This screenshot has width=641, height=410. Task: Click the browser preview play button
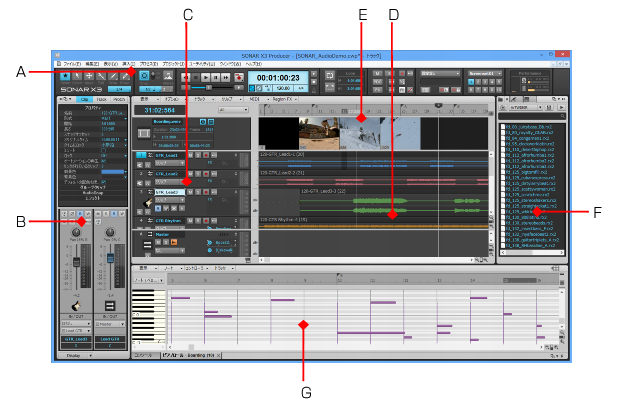click(x=562, y=108)
